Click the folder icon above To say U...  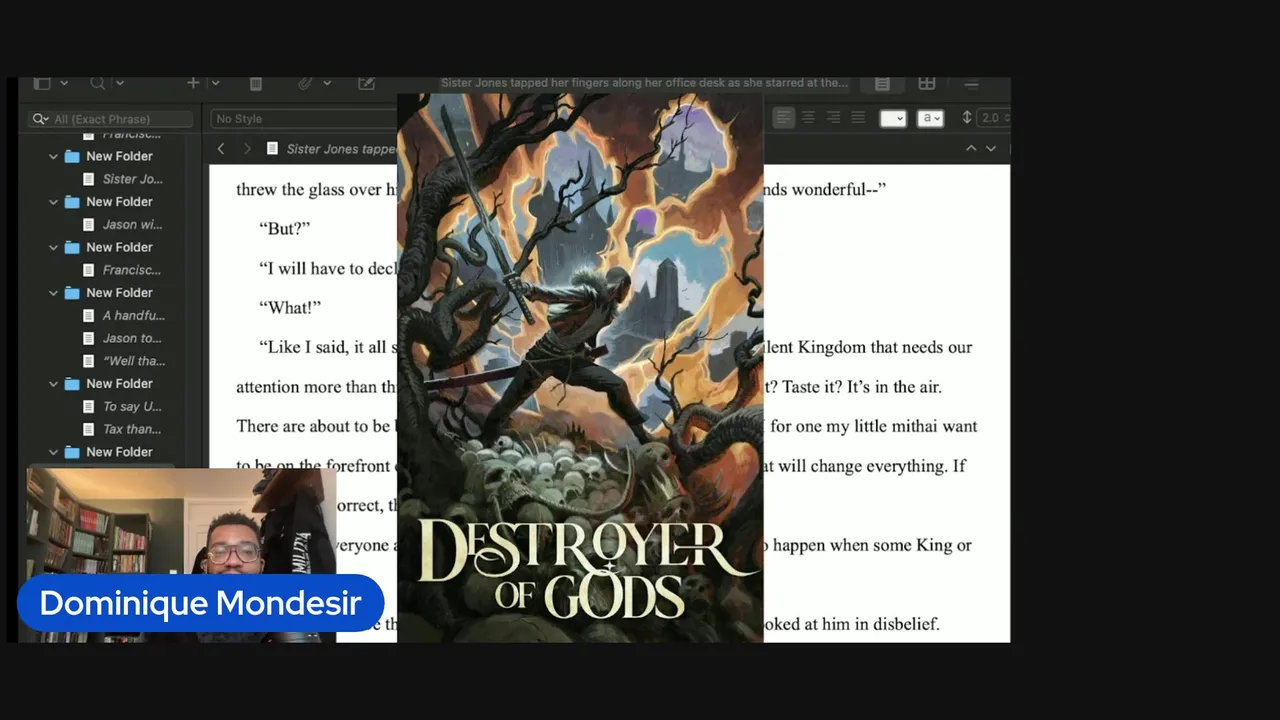tap(72, 384)
